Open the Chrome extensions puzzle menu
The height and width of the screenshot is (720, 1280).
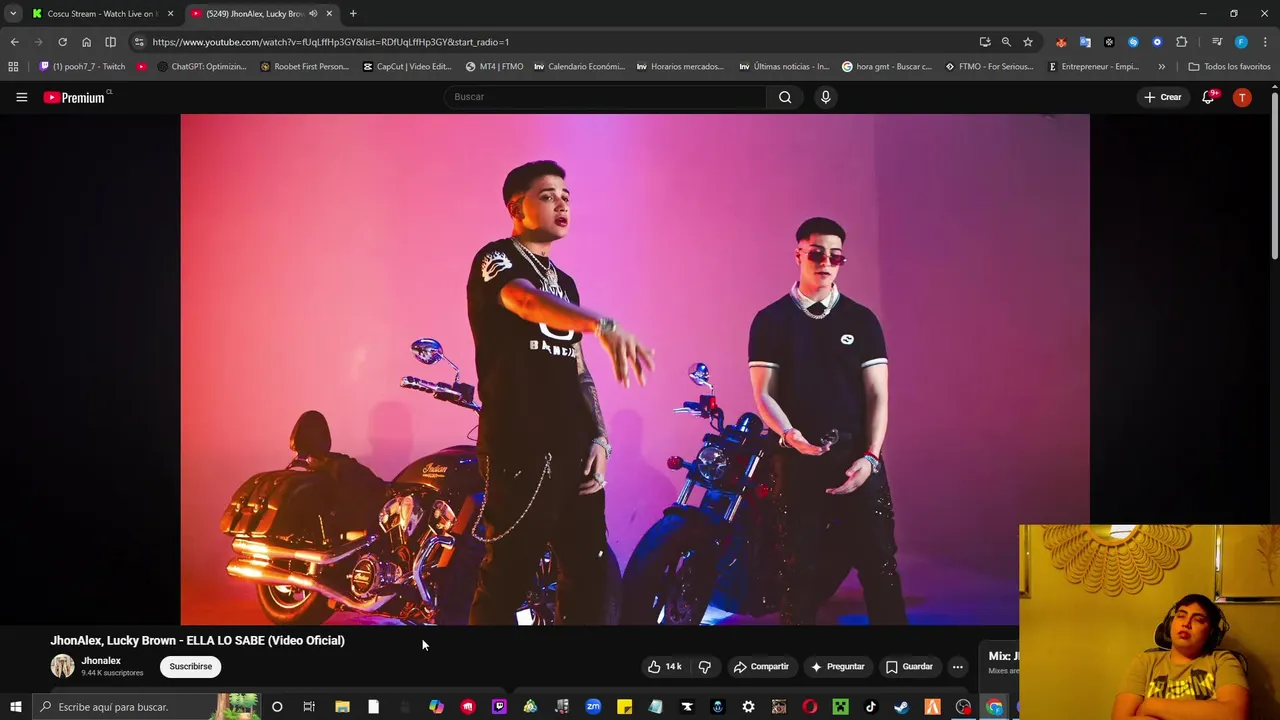tap(1181, 42)
